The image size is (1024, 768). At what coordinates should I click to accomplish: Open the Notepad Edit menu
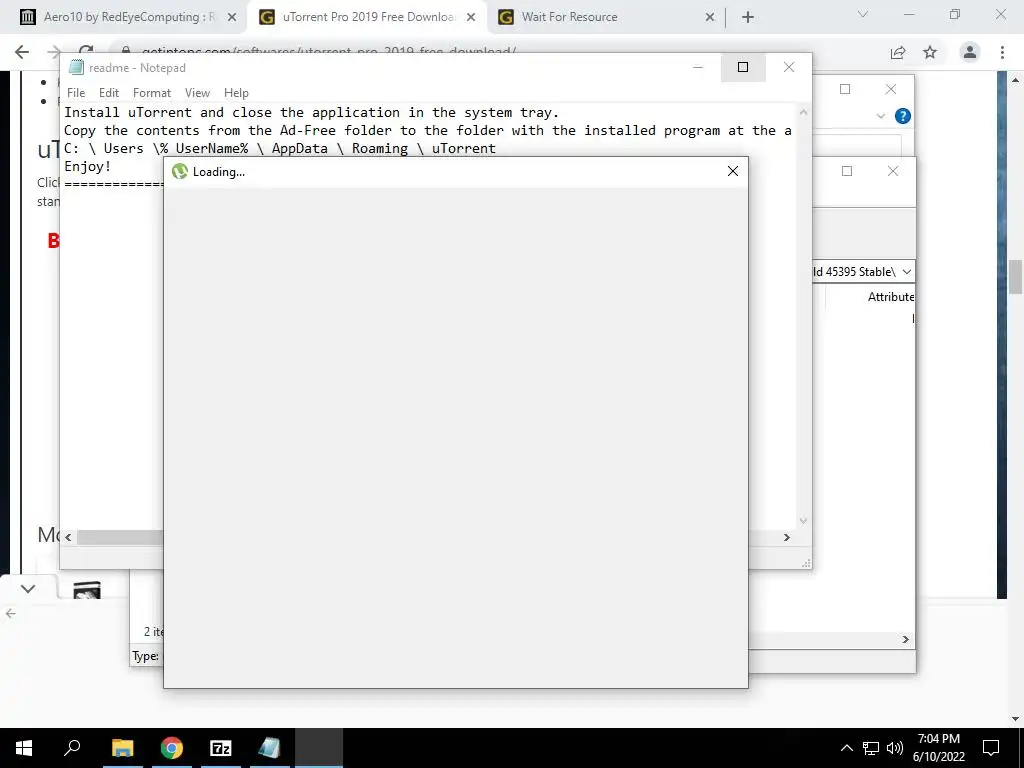pyautogui.click(x=108, y=93)
